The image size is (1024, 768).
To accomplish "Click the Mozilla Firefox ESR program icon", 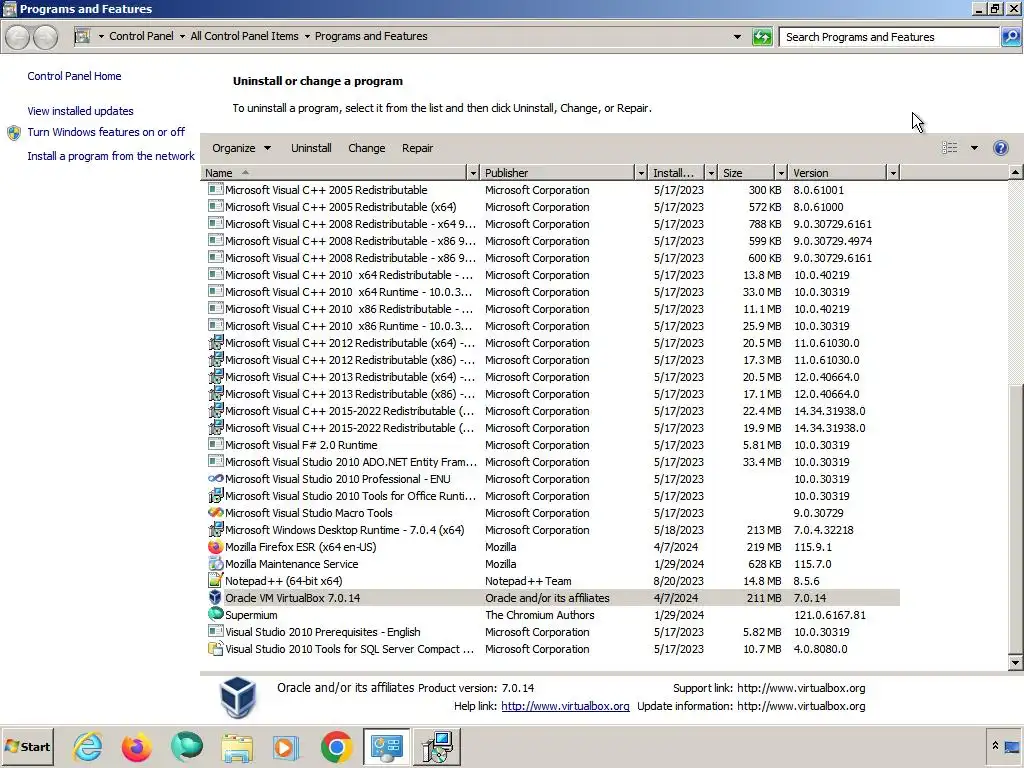I will (216, 547).
